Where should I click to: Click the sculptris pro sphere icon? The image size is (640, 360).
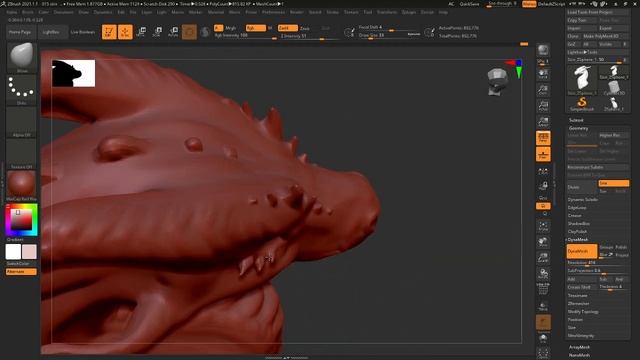[205, 32]
